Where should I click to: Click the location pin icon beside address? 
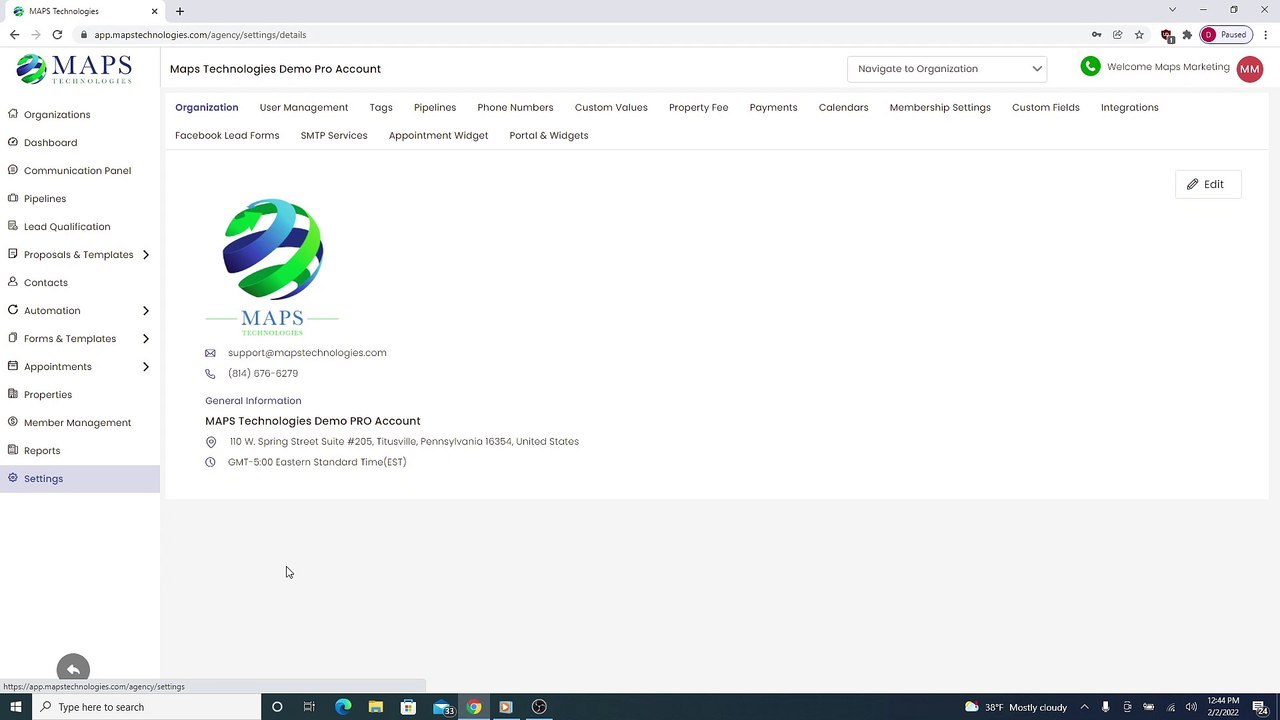211,442
